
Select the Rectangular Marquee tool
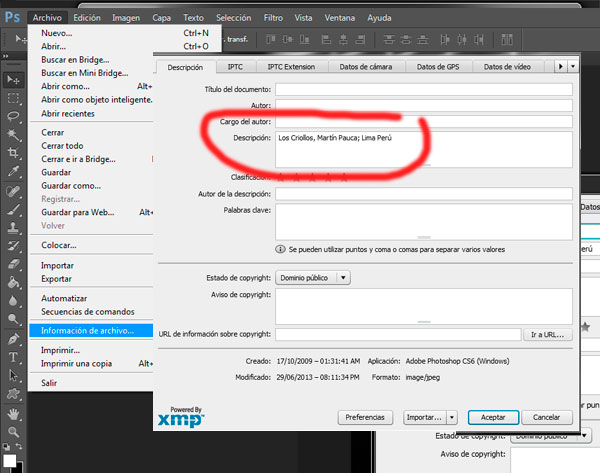[13, 98]
